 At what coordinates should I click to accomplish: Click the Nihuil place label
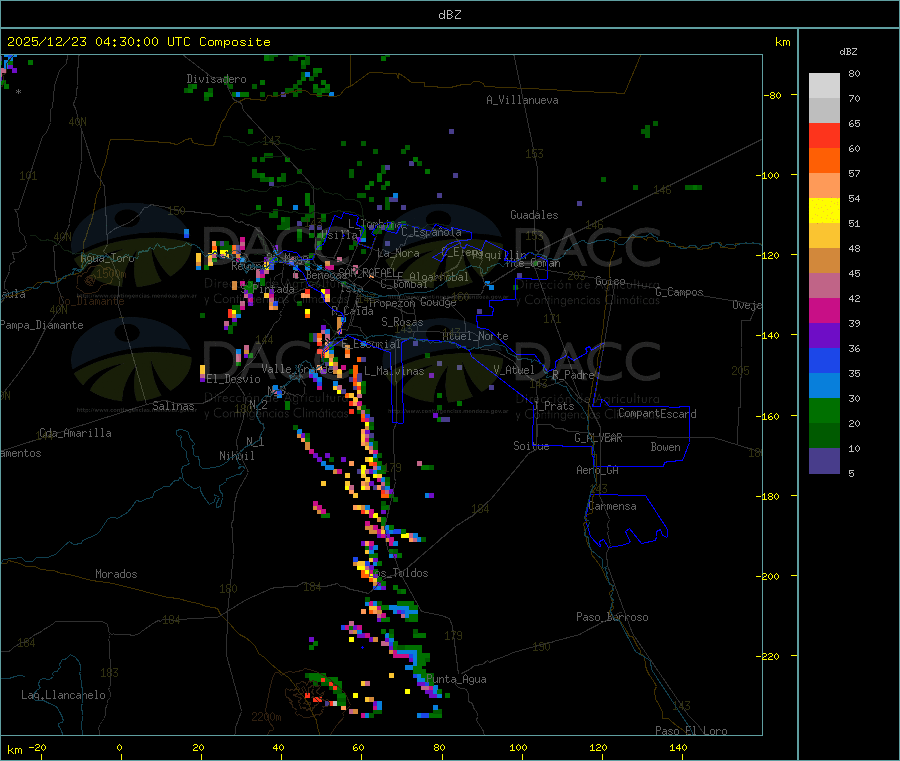(x=237, y=456)
